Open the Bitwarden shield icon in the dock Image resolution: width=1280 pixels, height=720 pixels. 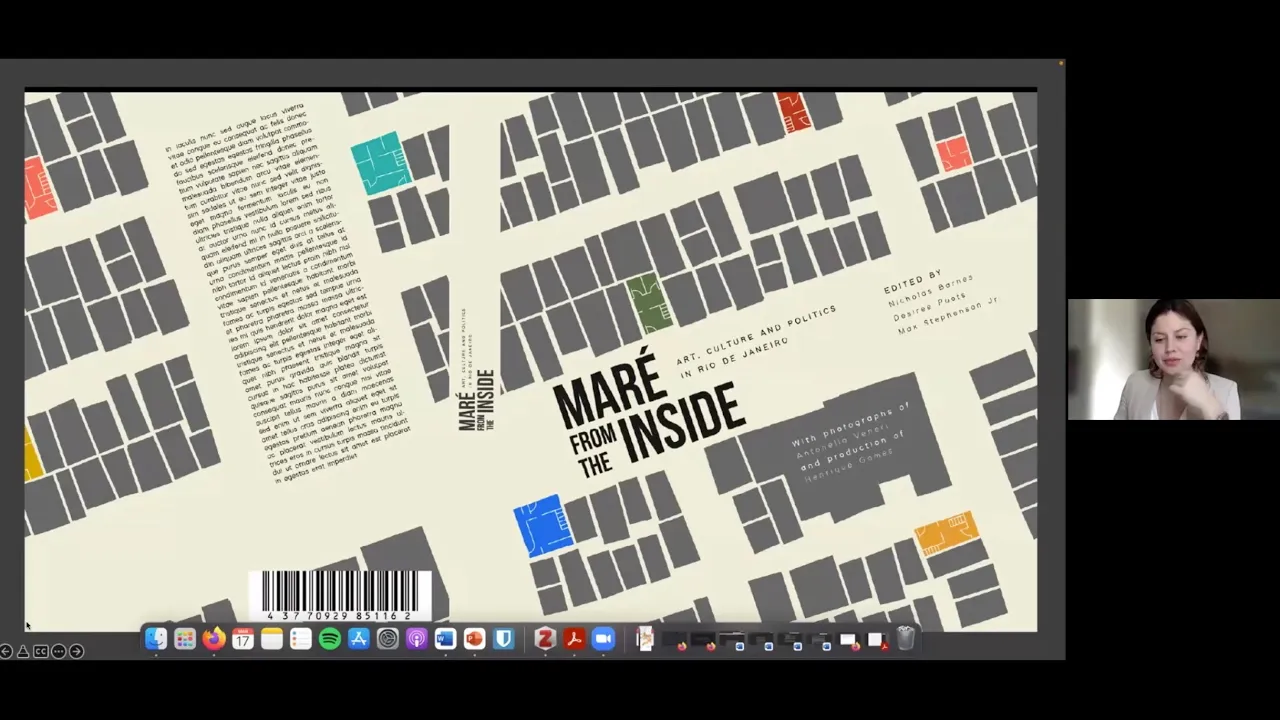pyautogui.click(x=504, y=639)
